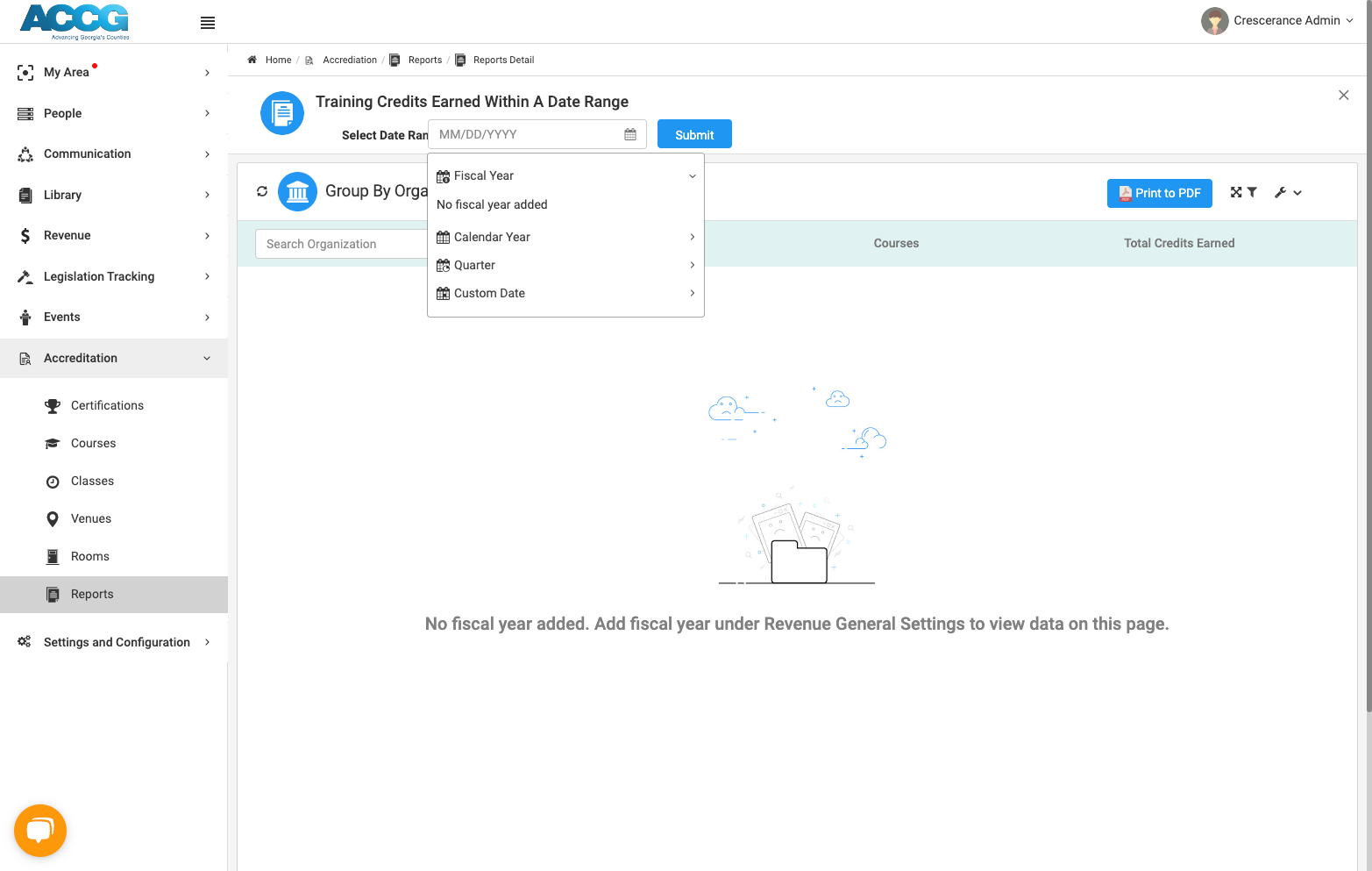This screenshot has width=1372, height=871.
Task: Click Total Credits Earned column header
Action: point(1179,243)
